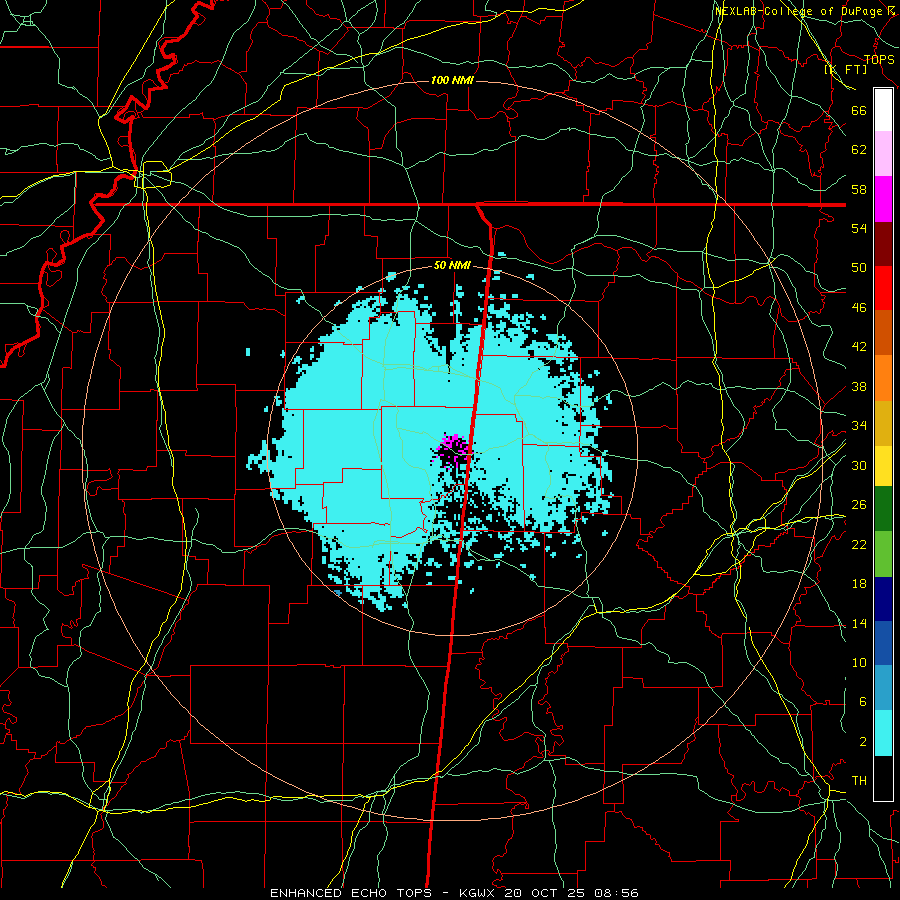The height and width of the screenshot is (900, 900).
Task: Click the 34 legend value
Action: [x=859, y=426]
